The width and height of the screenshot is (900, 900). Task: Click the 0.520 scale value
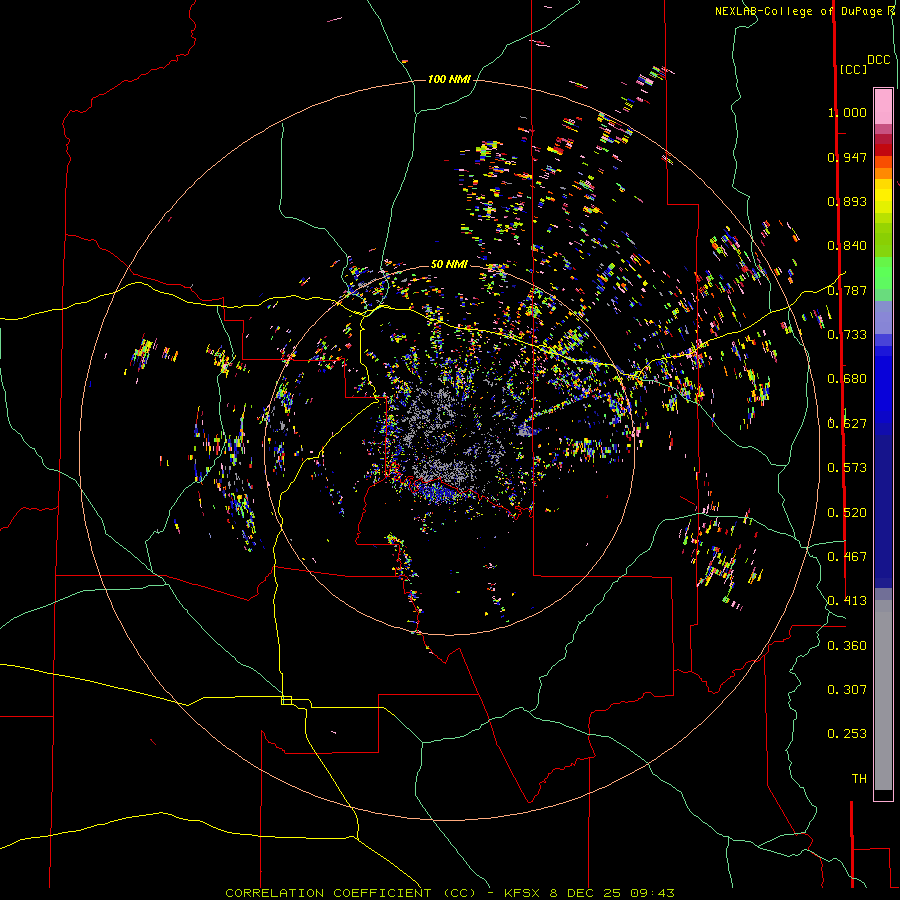pyautogui.click(x=847, y=513)
